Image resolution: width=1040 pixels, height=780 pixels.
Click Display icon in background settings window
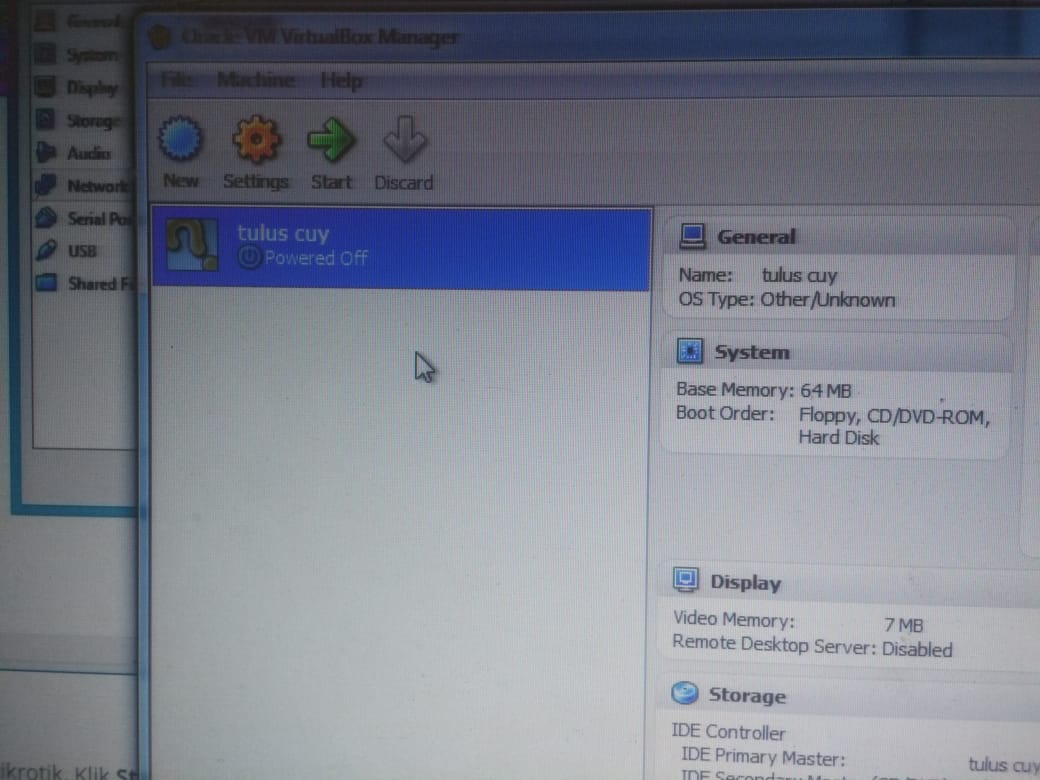(46, 86)
